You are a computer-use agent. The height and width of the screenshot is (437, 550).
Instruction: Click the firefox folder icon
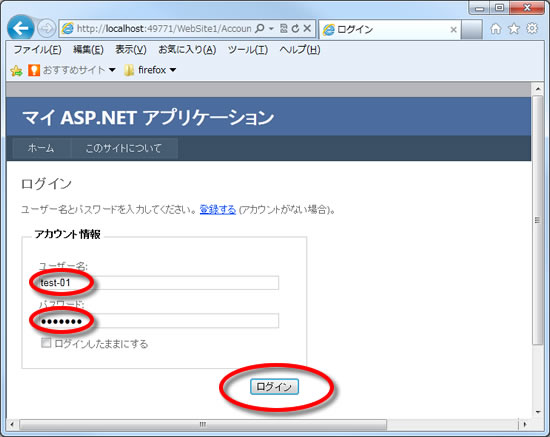coord(129,70)
